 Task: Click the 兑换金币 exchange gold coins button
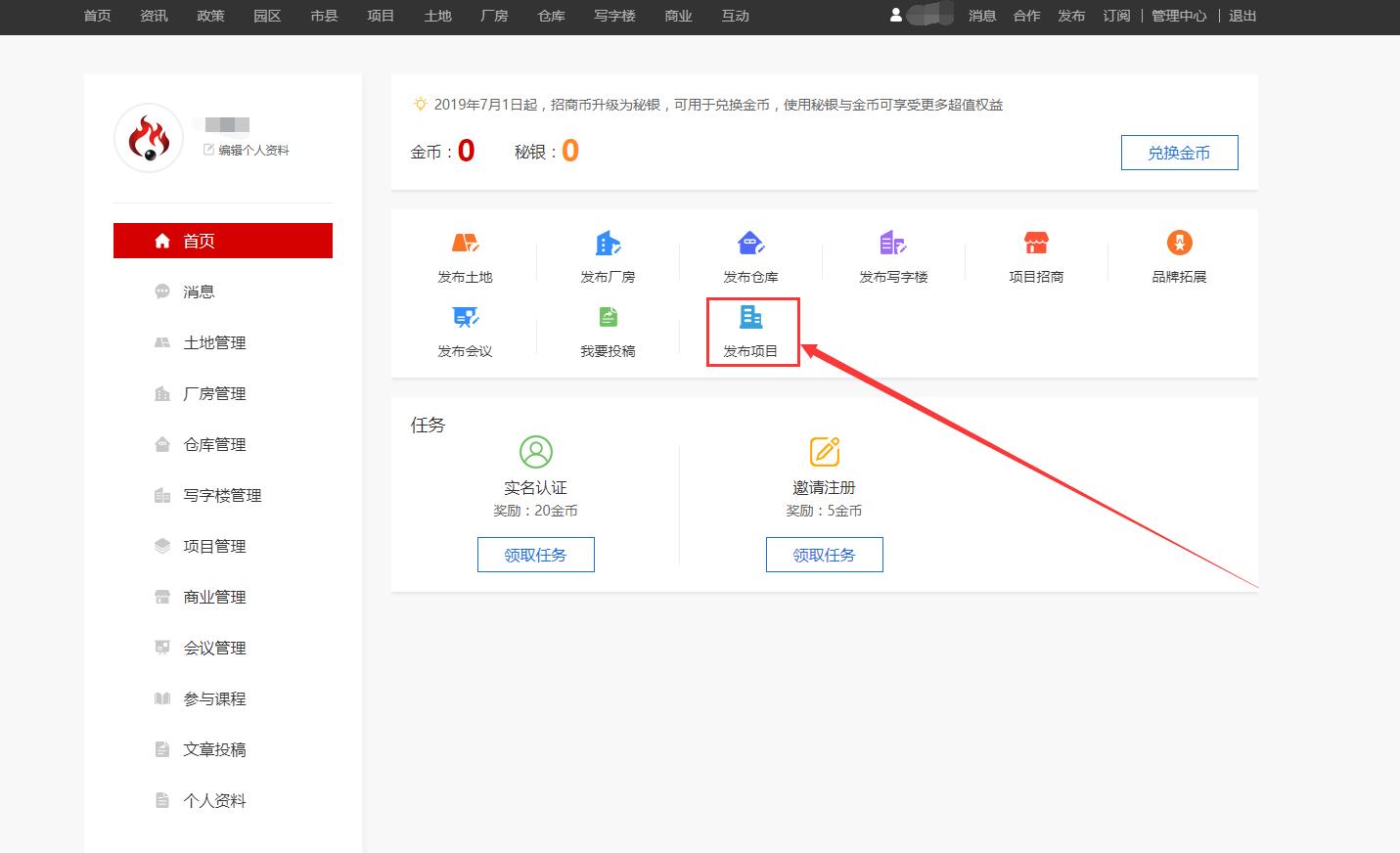[x=1179, y=153]
